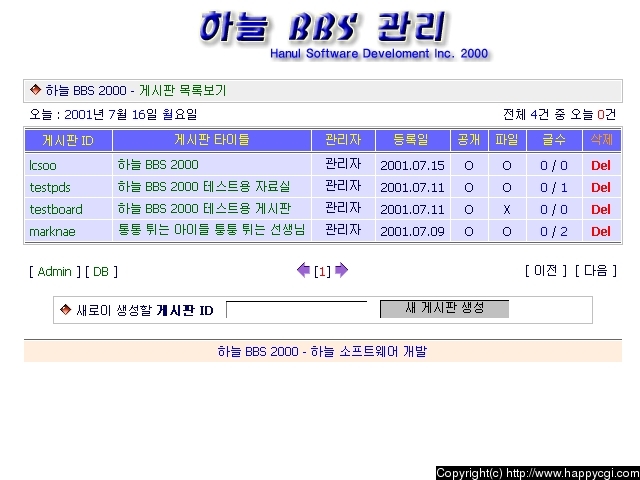Click footer text 하늘 소프트웨어 개발

click(369, 351)
